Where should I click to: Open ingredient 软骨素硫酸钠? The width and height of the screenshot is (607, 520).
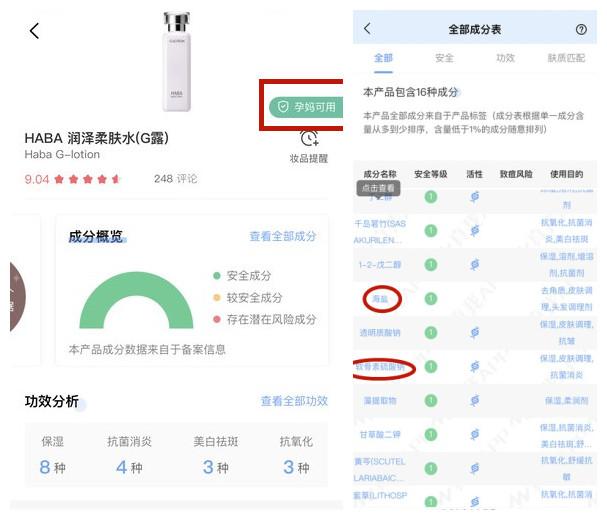coord(380,367)
